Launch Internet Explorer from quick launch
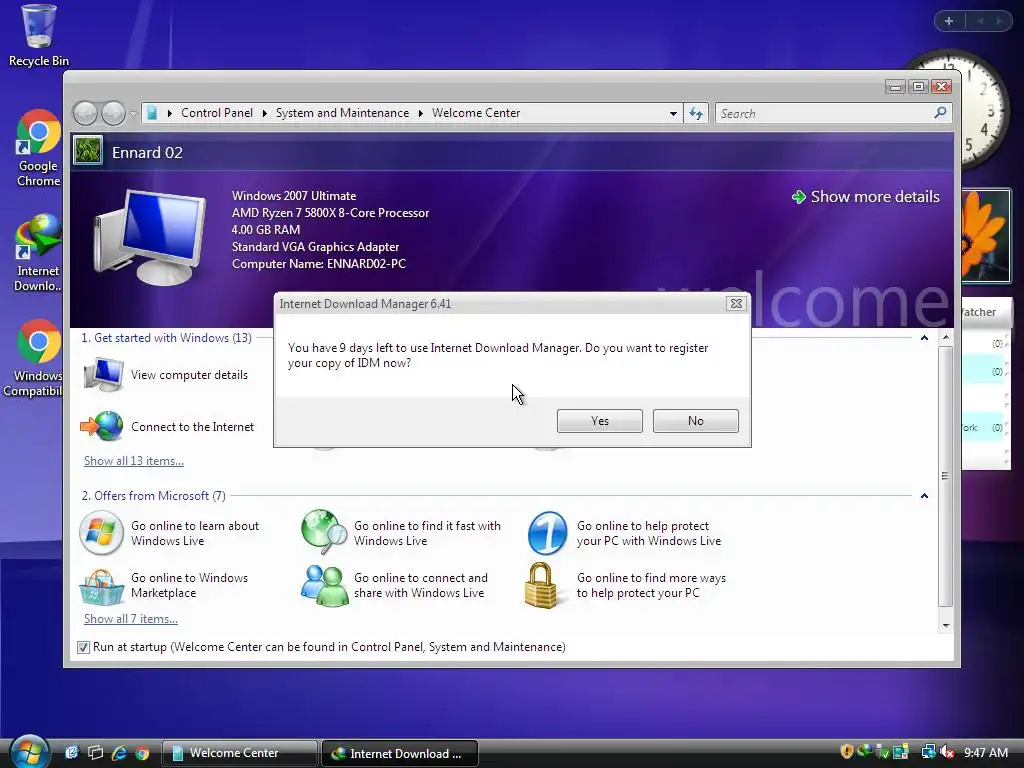1024x768 pixels. [x=119, y=753]
